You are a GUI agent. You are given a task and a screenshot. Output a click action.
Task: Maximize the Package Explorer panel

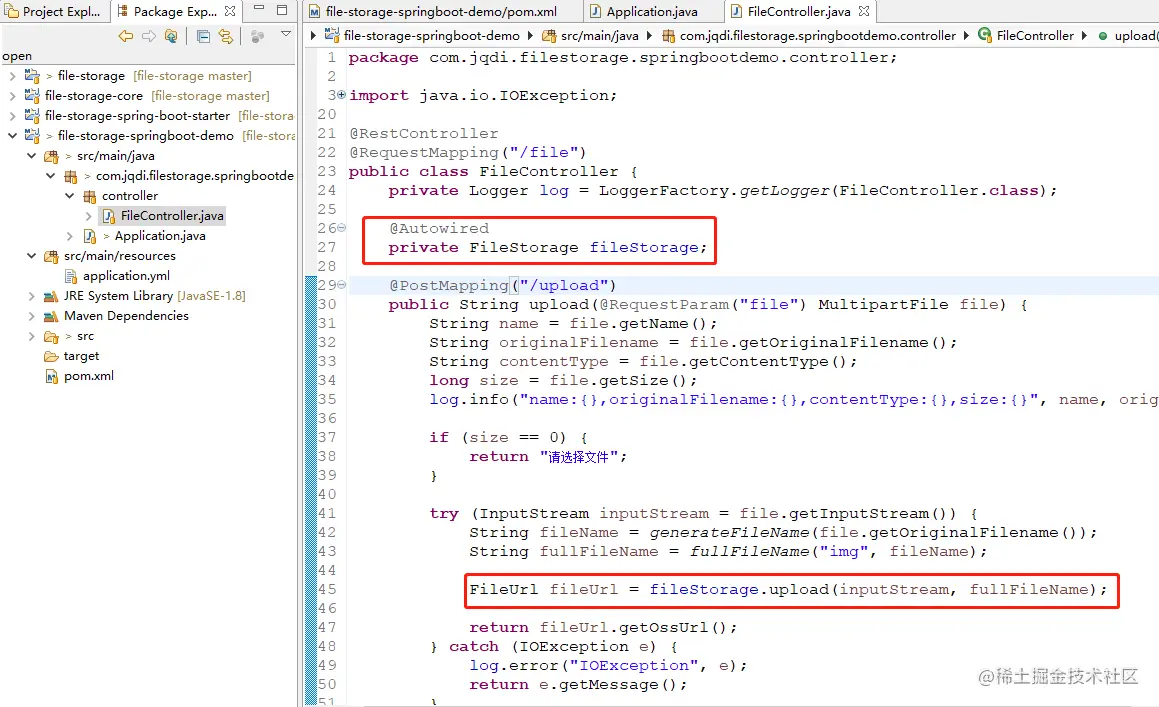click(282, 10)
